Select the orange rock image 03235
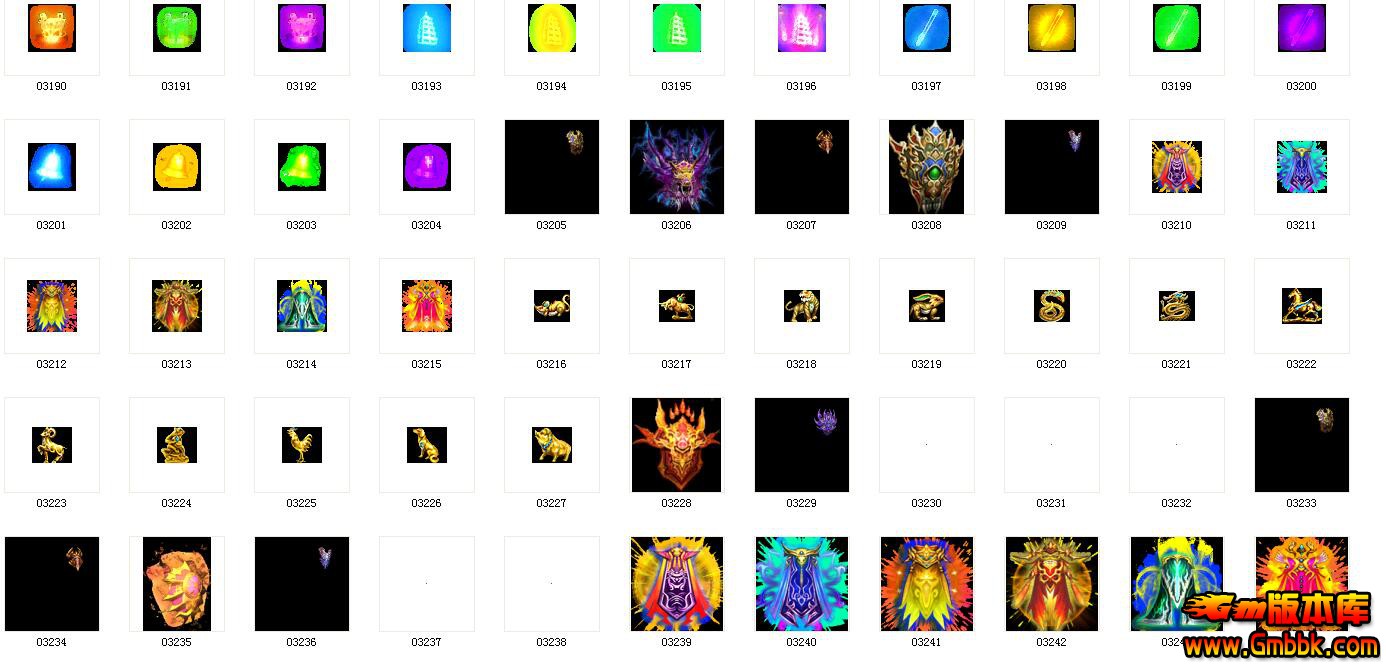1386x667 pixels. click(177, 584)
